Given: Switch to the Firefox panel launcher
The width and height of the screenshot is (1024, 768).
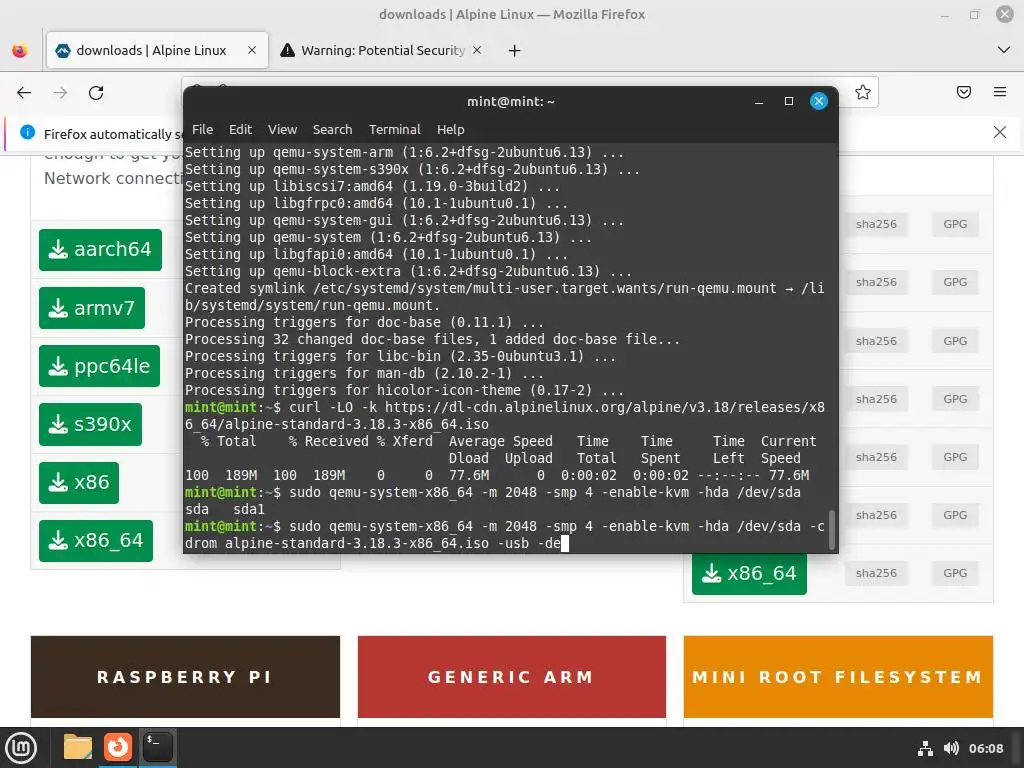Looking at the screenshot, I should pyautogui.click(x=118, y=747).
